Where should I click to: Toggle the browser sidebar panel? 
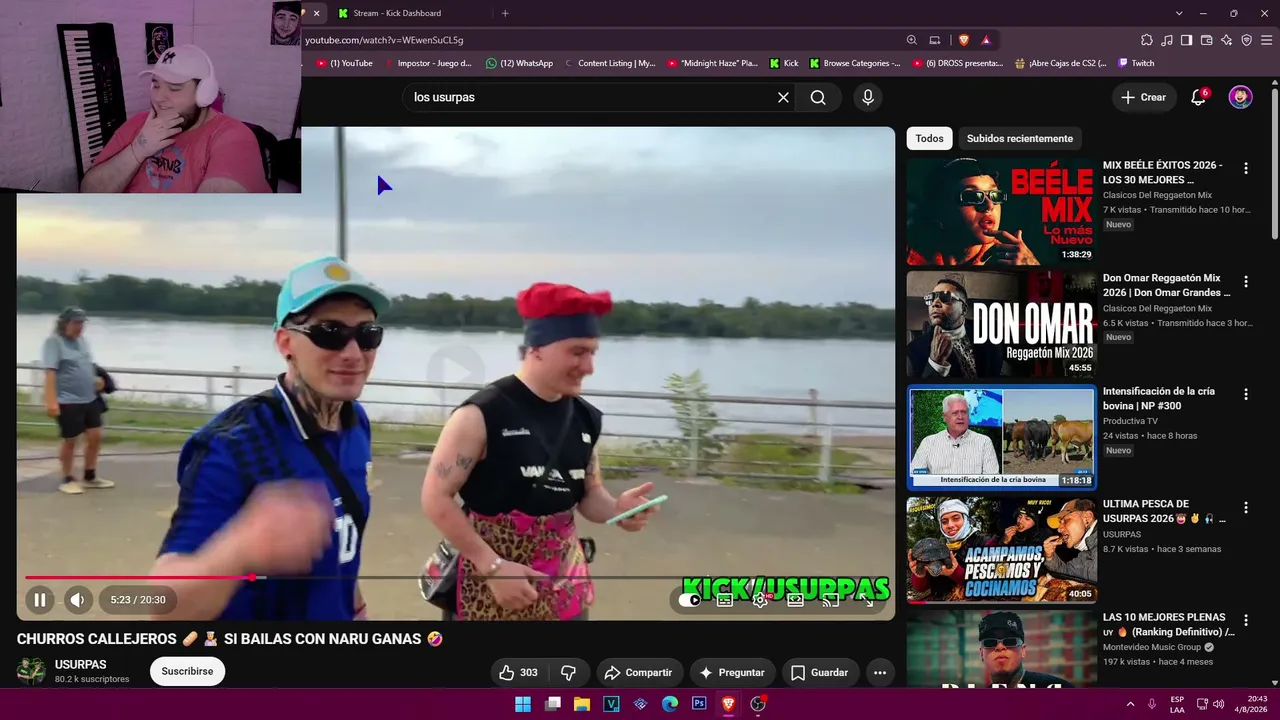click(x=1187, y=40)
